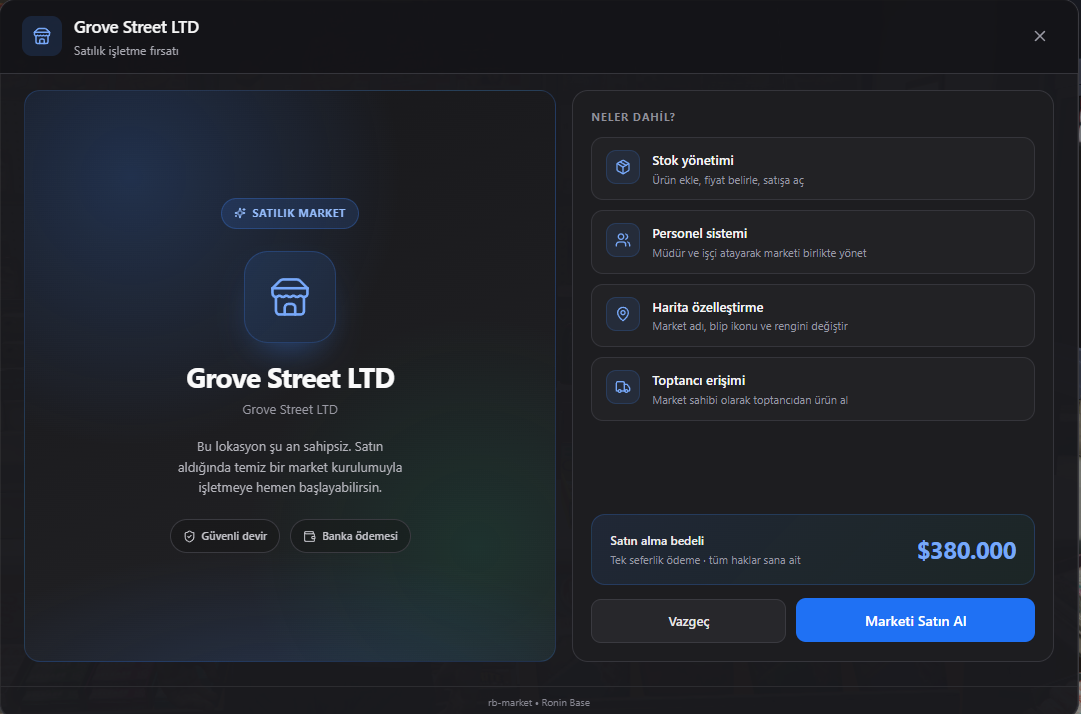The image size is (1081, 714).
Task: Cancel the purchase with Vazgeç
Action: 688,621
